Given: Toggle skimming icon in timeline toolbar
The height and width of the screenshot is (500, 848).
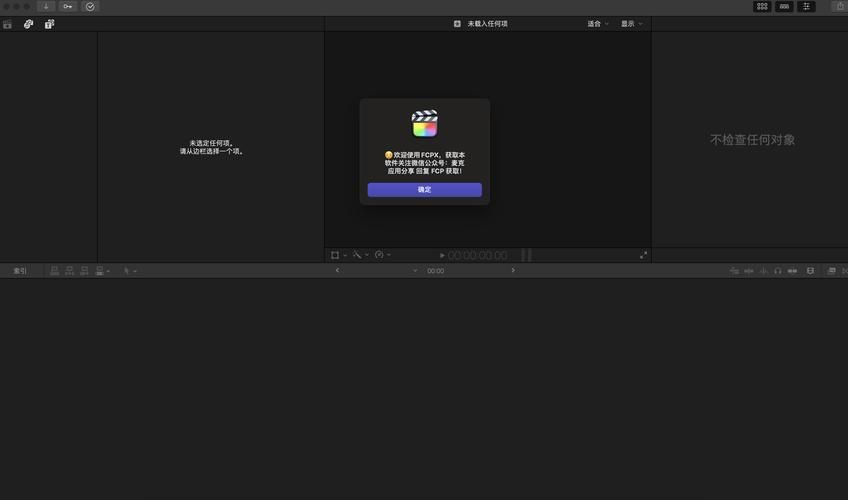Looking at the screenshot, I should click(x=748, y=271).
